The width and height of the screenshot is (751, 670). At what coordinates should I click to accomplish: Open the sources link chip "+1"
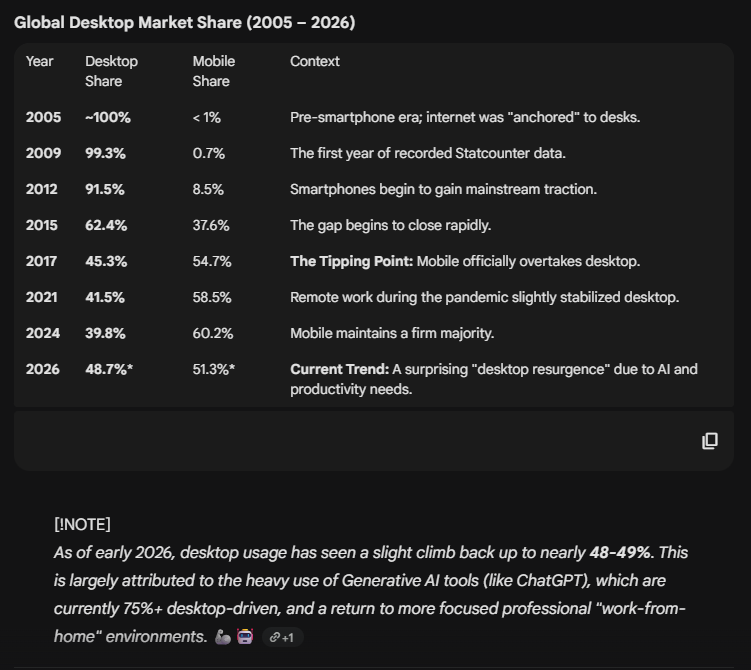tap(282, 637)
